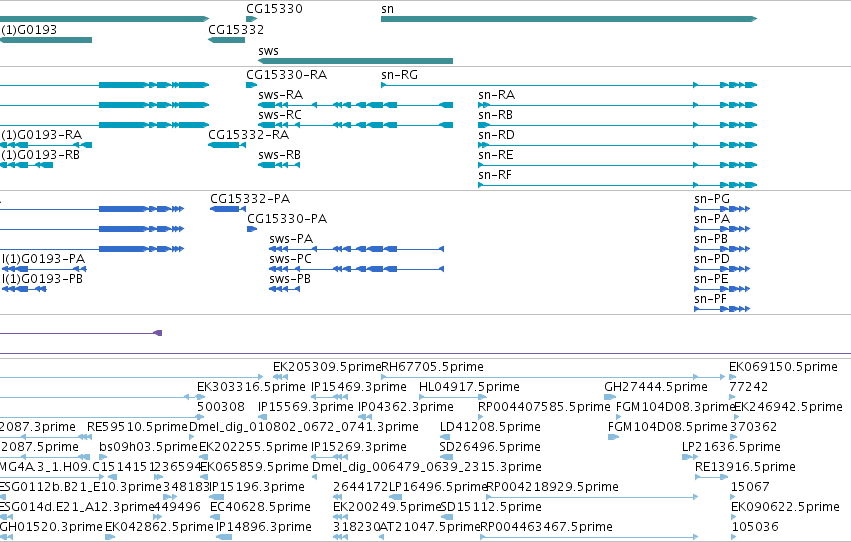Select EST IP15469.3prime
This screenshot has height=542, width=851.
(359, 387)
